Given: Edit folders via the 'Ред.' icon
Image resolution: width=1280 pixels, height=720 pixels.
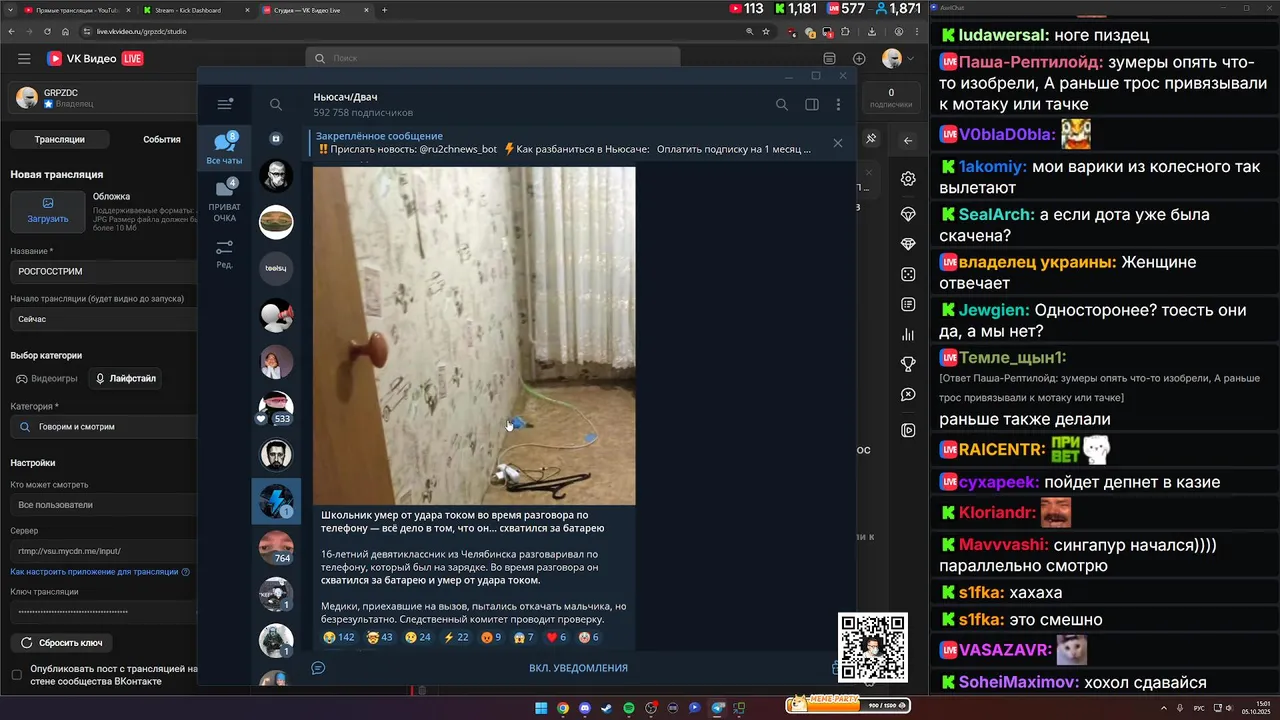Looking at the screenshot, I should [x=224, y=254].
